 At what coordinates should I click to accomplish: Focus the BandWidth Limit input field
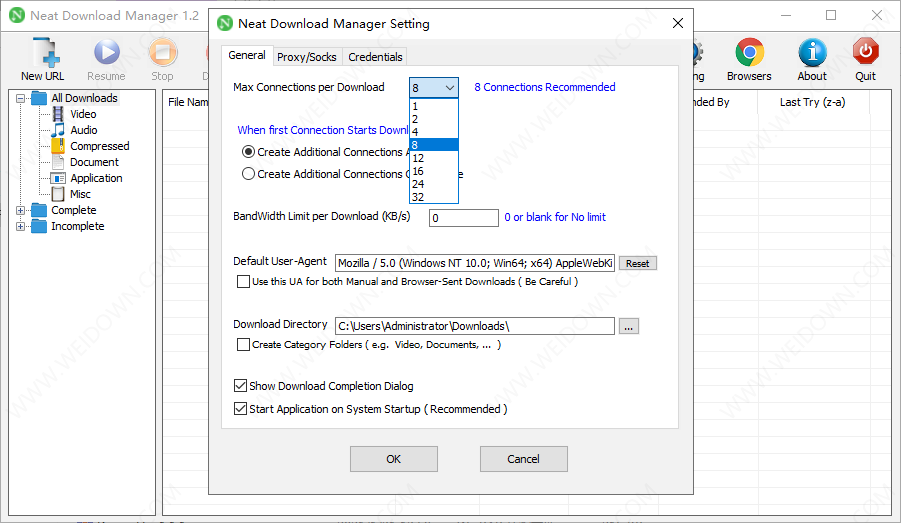point(464,218)
